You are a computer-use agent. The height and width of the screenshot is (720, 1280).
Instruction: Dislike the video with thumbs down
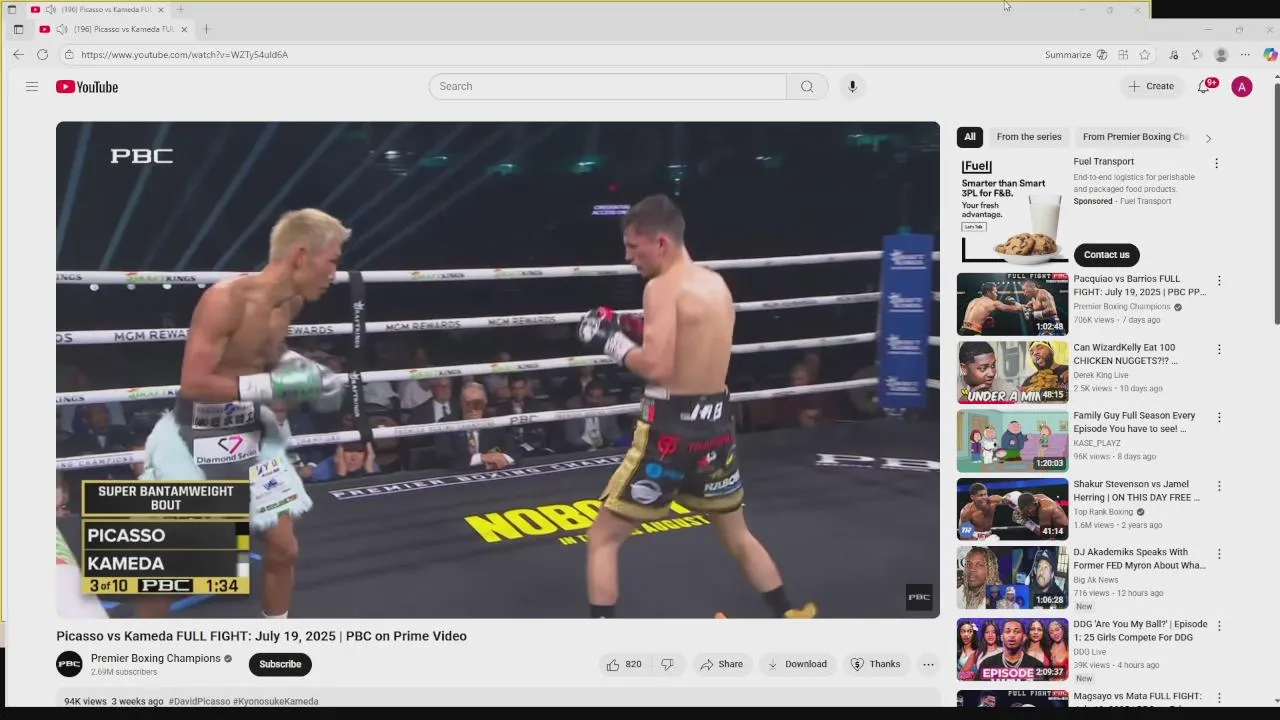(x=667, y=664)
